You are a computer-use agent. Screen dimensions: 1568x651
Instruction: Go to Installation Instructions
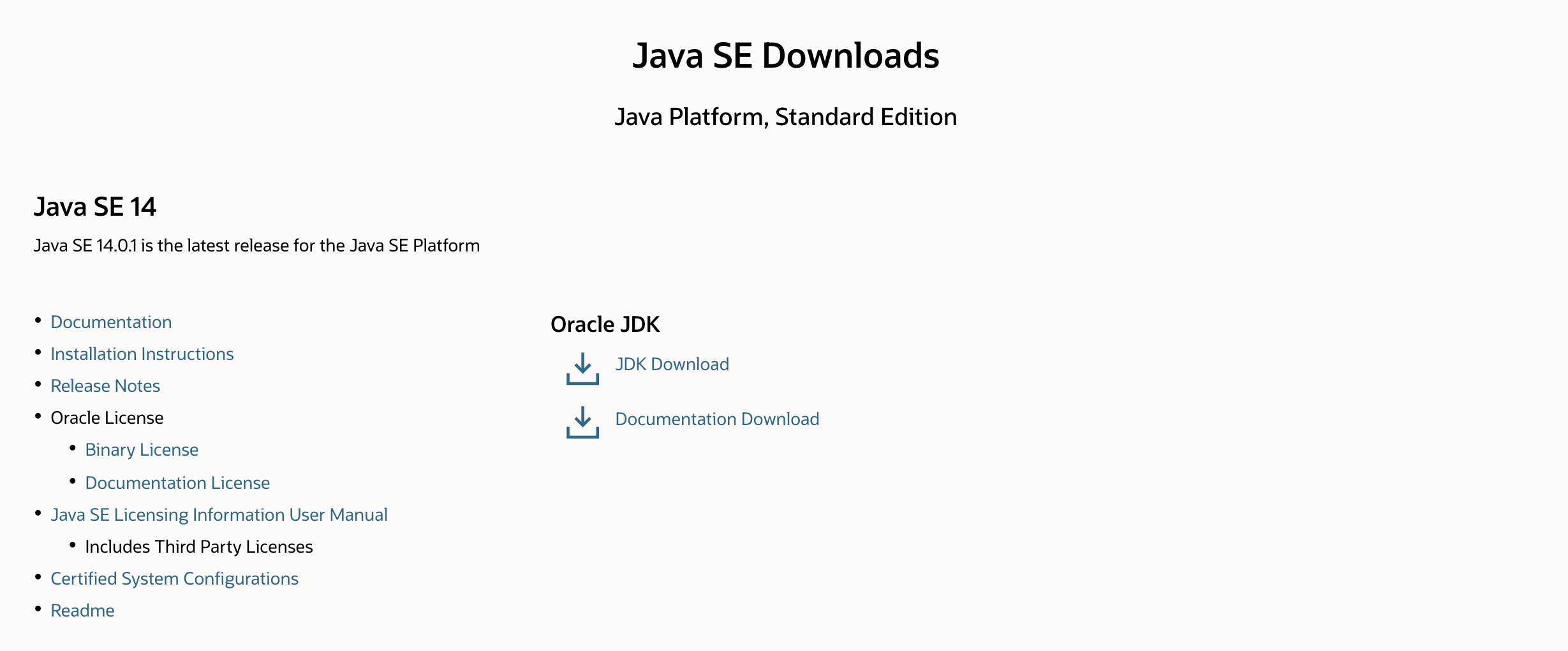click(x=142, y=354)
